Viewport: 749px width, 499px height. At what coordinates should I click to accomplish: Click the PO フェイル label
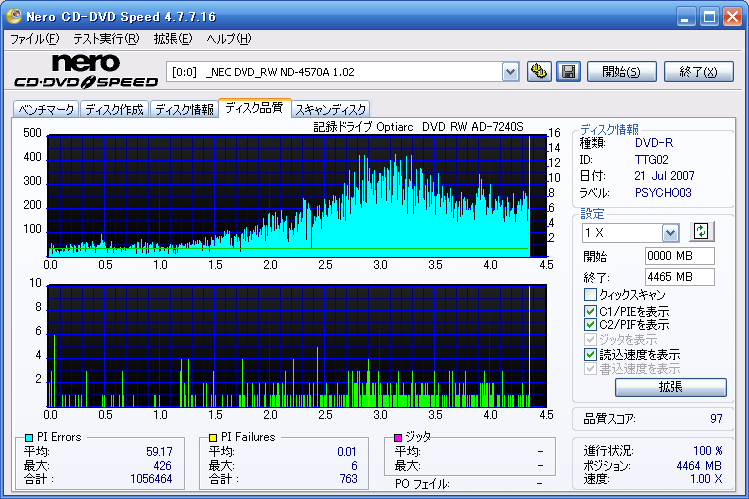(422, 484)
